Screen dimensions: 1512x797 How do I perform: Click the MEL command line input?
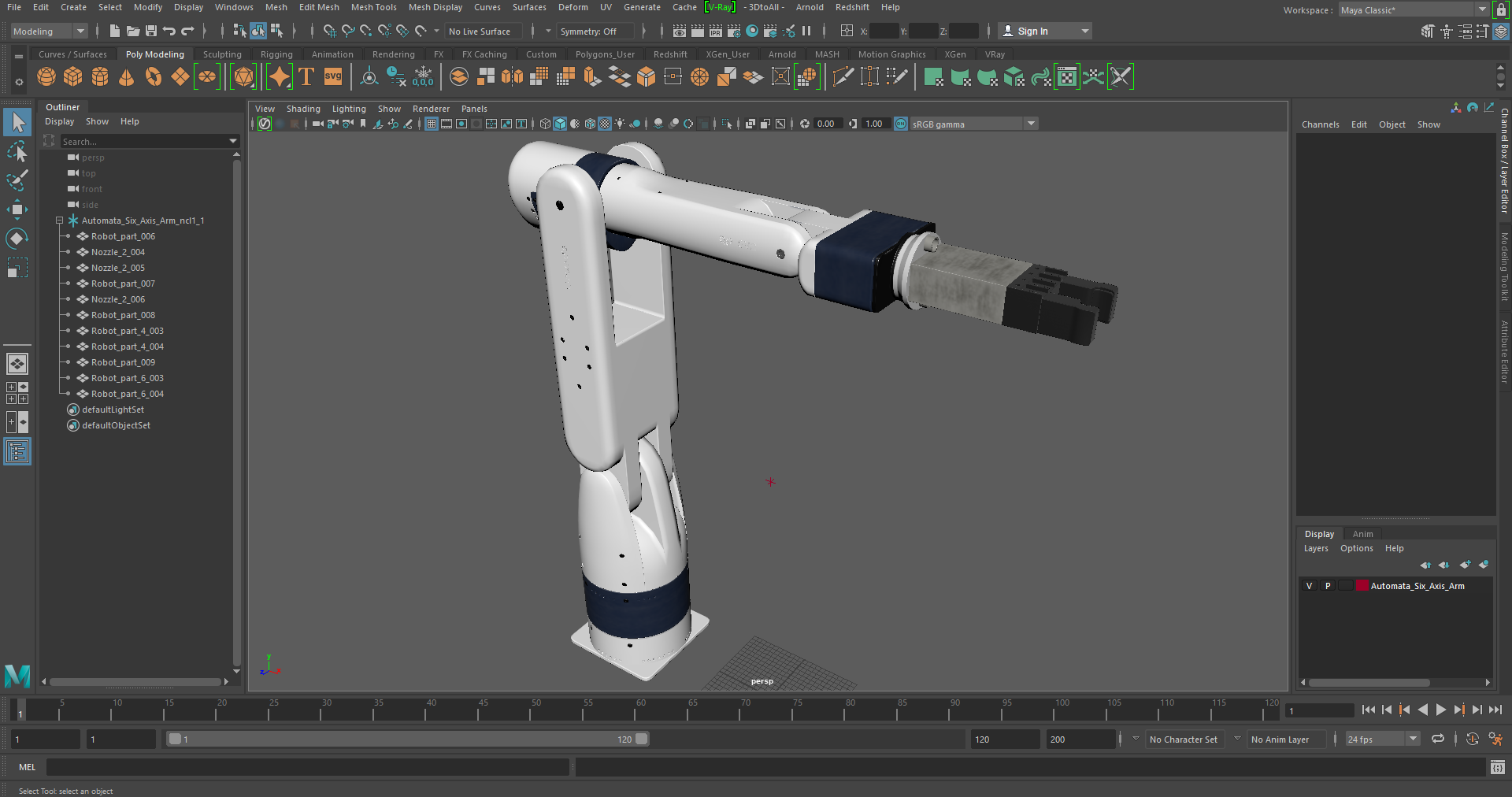click(308, 767)
